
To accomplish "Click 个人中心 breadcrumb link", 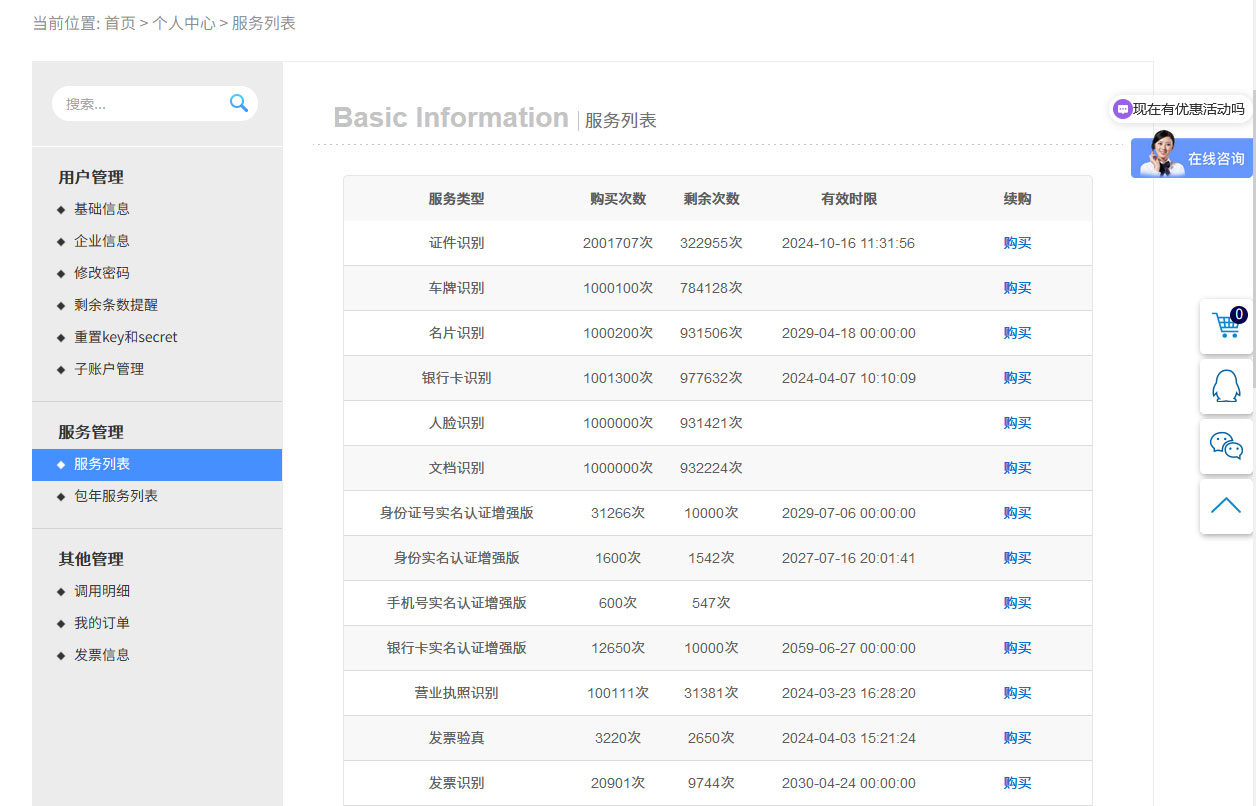I will pyautogui.click(x=183, y=23).
